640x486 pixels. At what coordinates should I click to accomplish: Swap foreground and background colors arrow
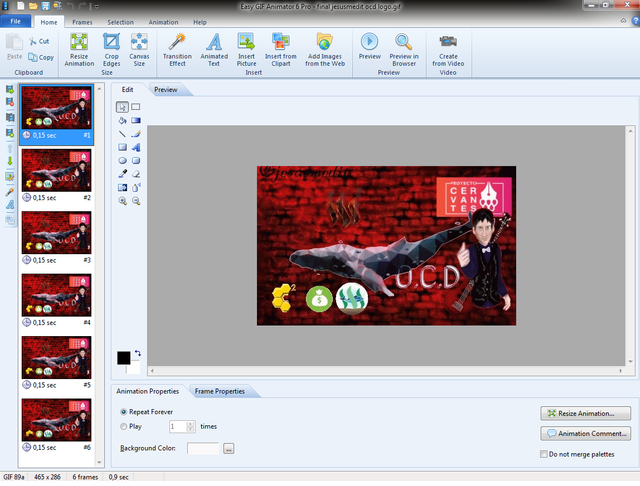(x=138, y=353)
